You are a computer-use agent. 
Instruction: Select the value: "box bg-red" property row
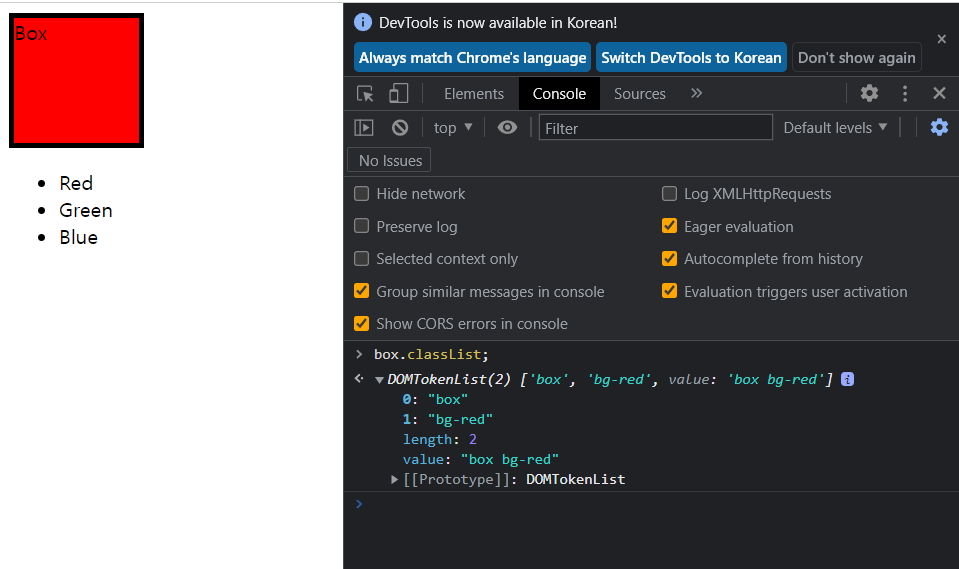click(x=480, y=459)
